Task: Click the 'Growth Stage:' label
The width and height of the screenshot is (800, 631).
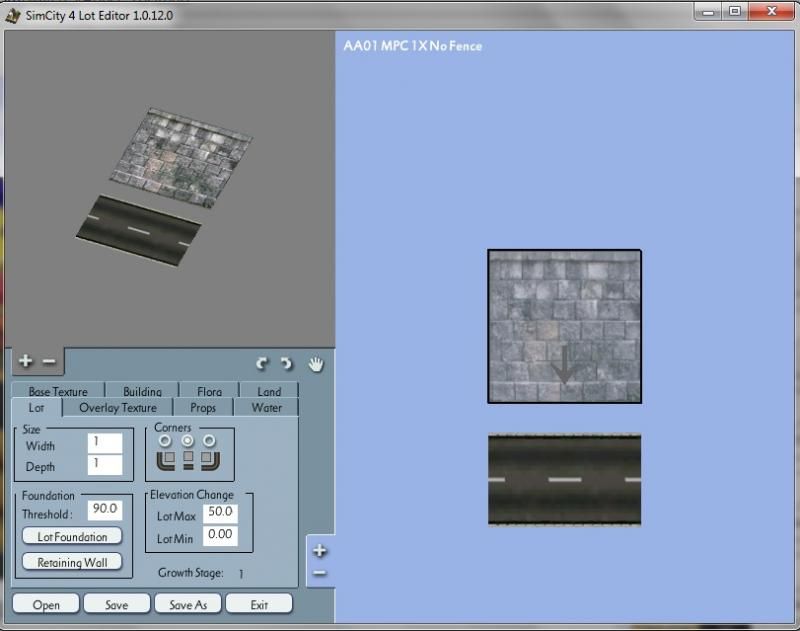Action: [191, 573]
